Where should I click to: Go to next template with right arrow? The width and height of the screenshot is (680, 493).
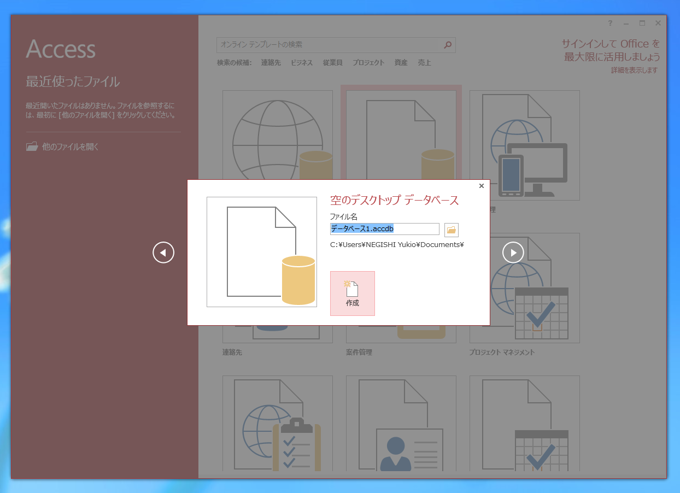[x=513, y=252]
